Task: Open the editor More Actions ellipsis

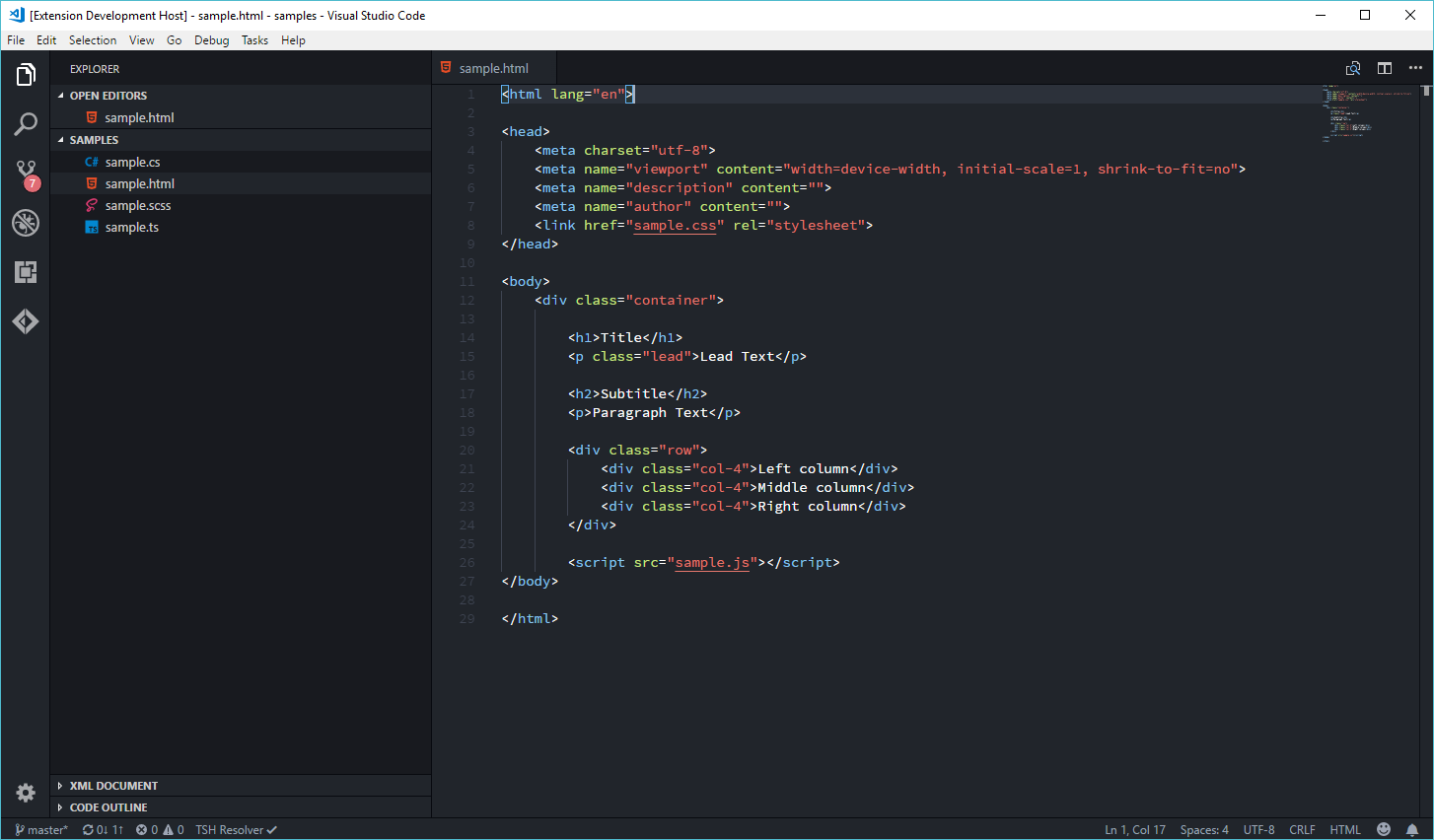Action: click(1415, 68)
